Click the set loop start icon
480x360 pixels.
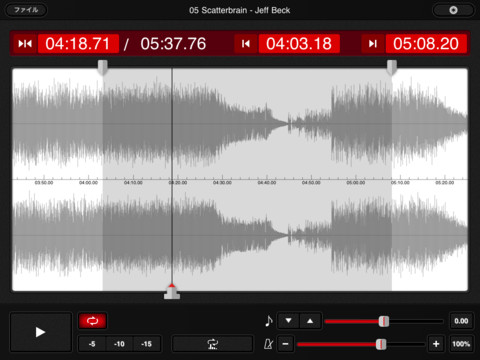pos(246,44)
